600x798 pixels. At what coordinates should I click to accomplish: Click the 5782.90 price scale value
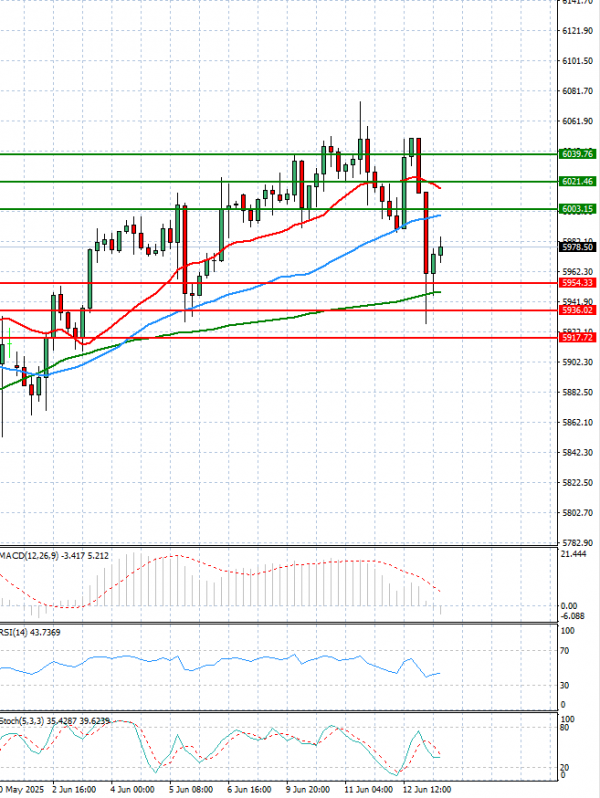point(577,543)
